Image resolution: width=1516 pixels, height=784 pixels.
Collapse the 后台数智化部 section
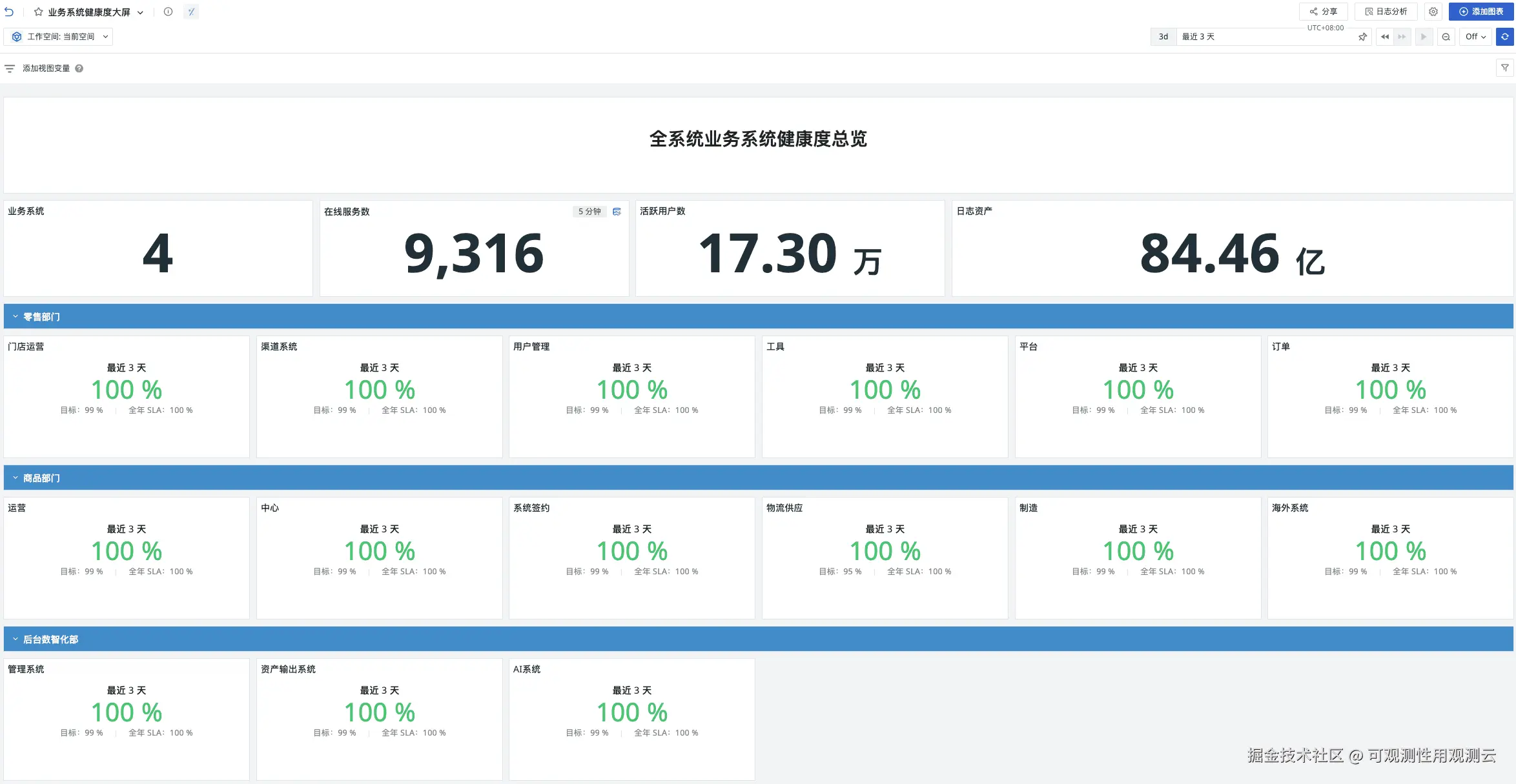click(x=15, y=639)
